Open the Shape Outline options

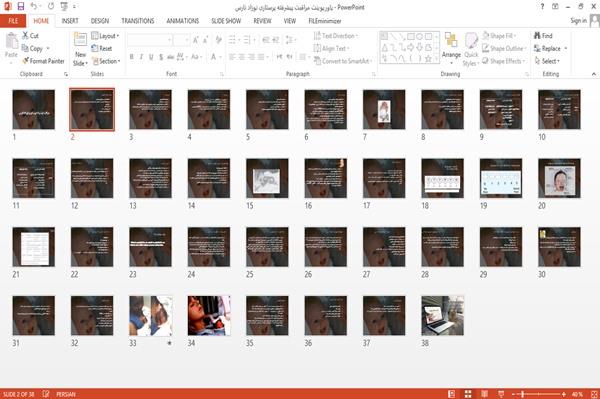tap(504, 48)
